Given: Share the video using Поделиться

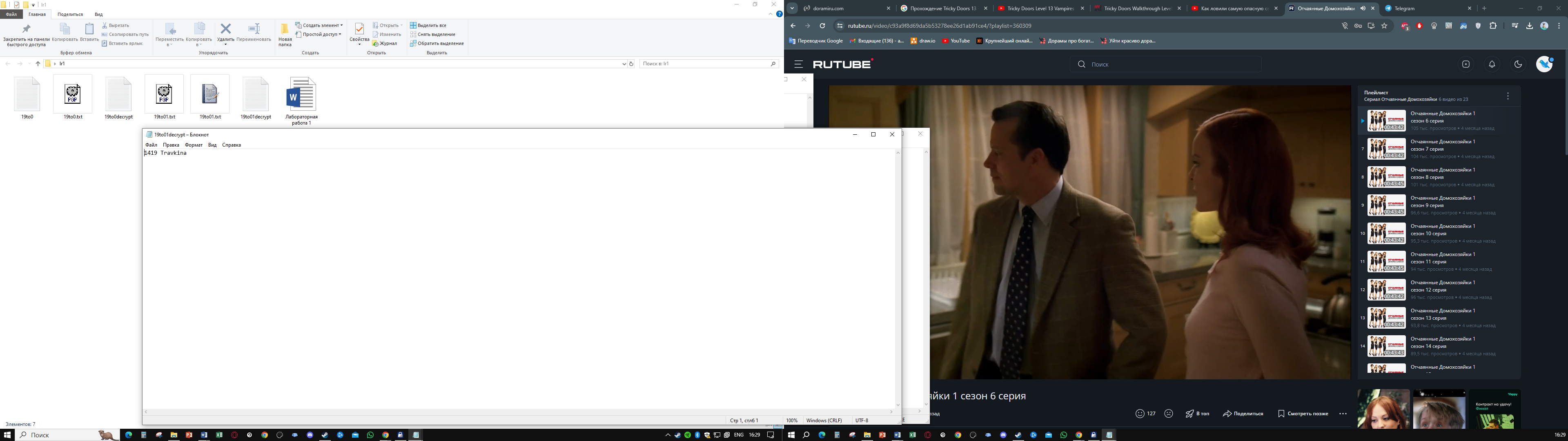Looking at the screenshot, I should (1243, 414).
